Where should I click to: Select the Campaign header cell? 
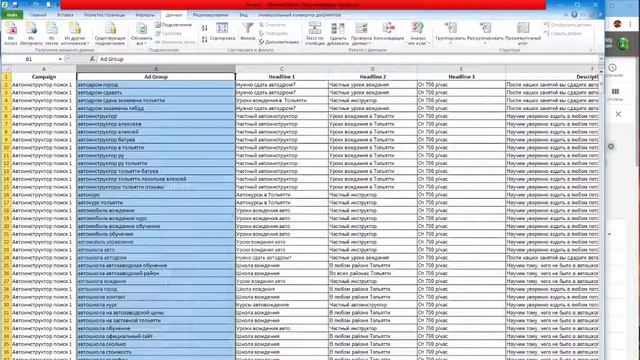44,77
